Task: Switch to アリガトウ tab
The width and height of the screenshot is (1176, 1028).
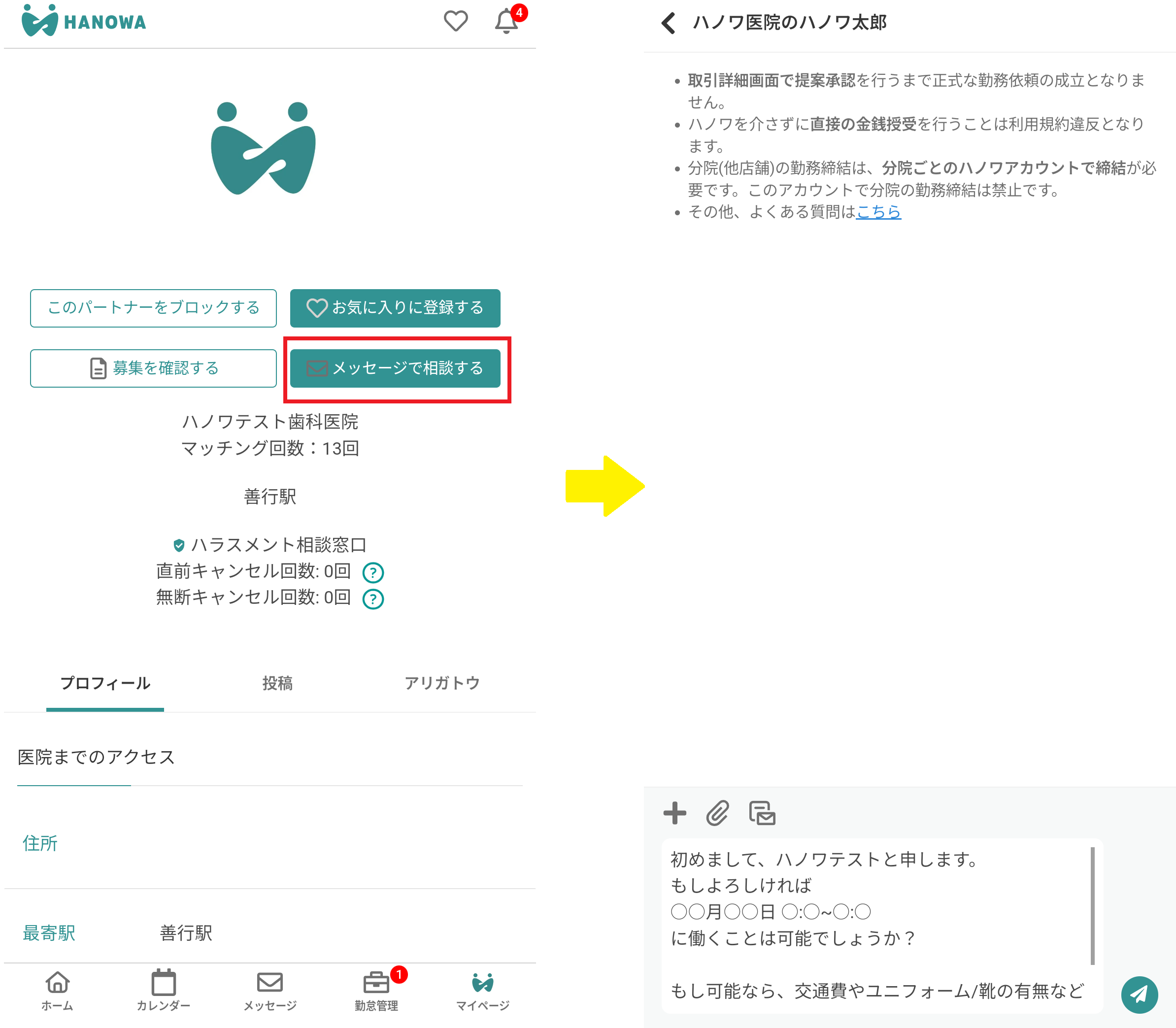Action: tap(442, 683)
